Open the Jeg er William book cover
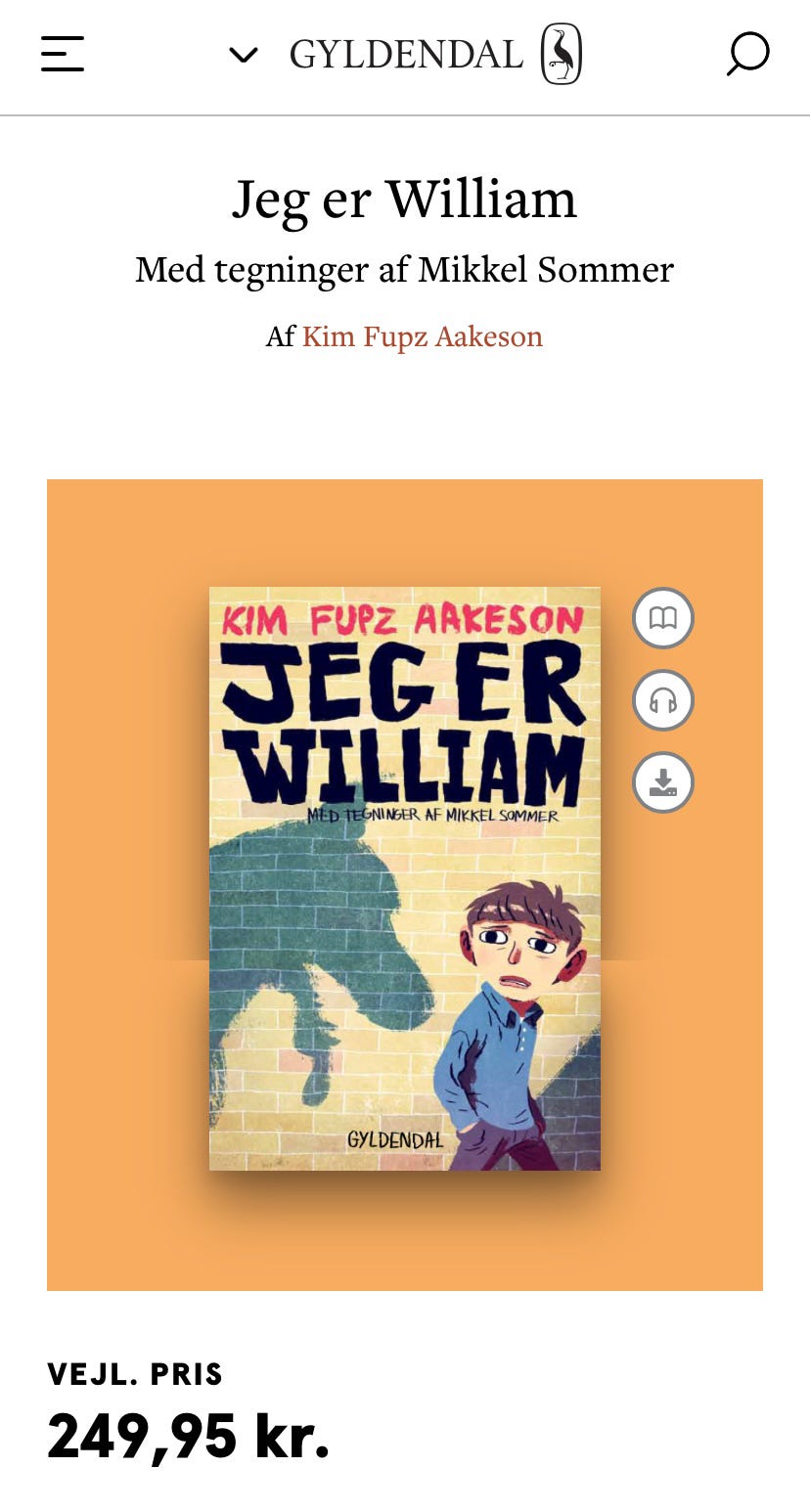 (405, 878)
